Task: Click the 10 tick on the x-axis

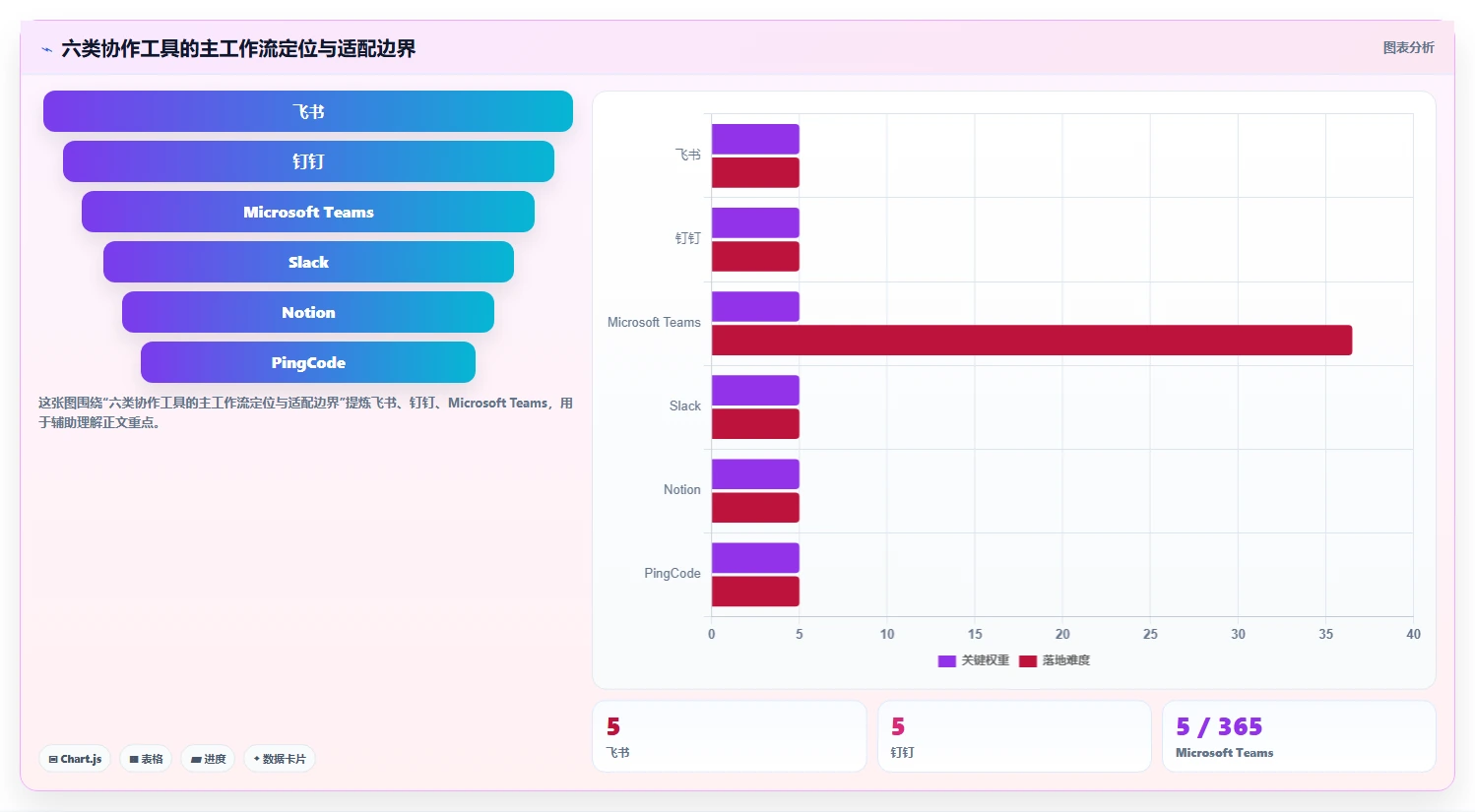Action: pyautogui.click(x=887, y=634)
